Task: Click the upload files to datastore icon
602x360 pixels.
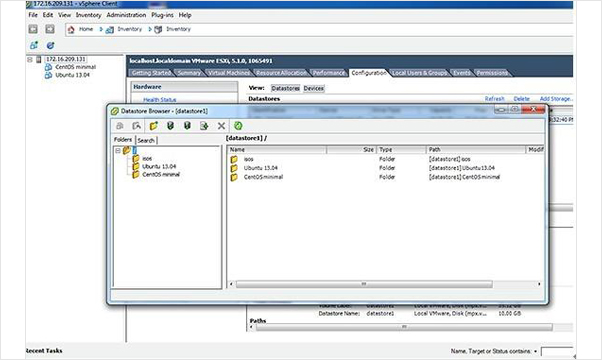Action: (170, 126)
